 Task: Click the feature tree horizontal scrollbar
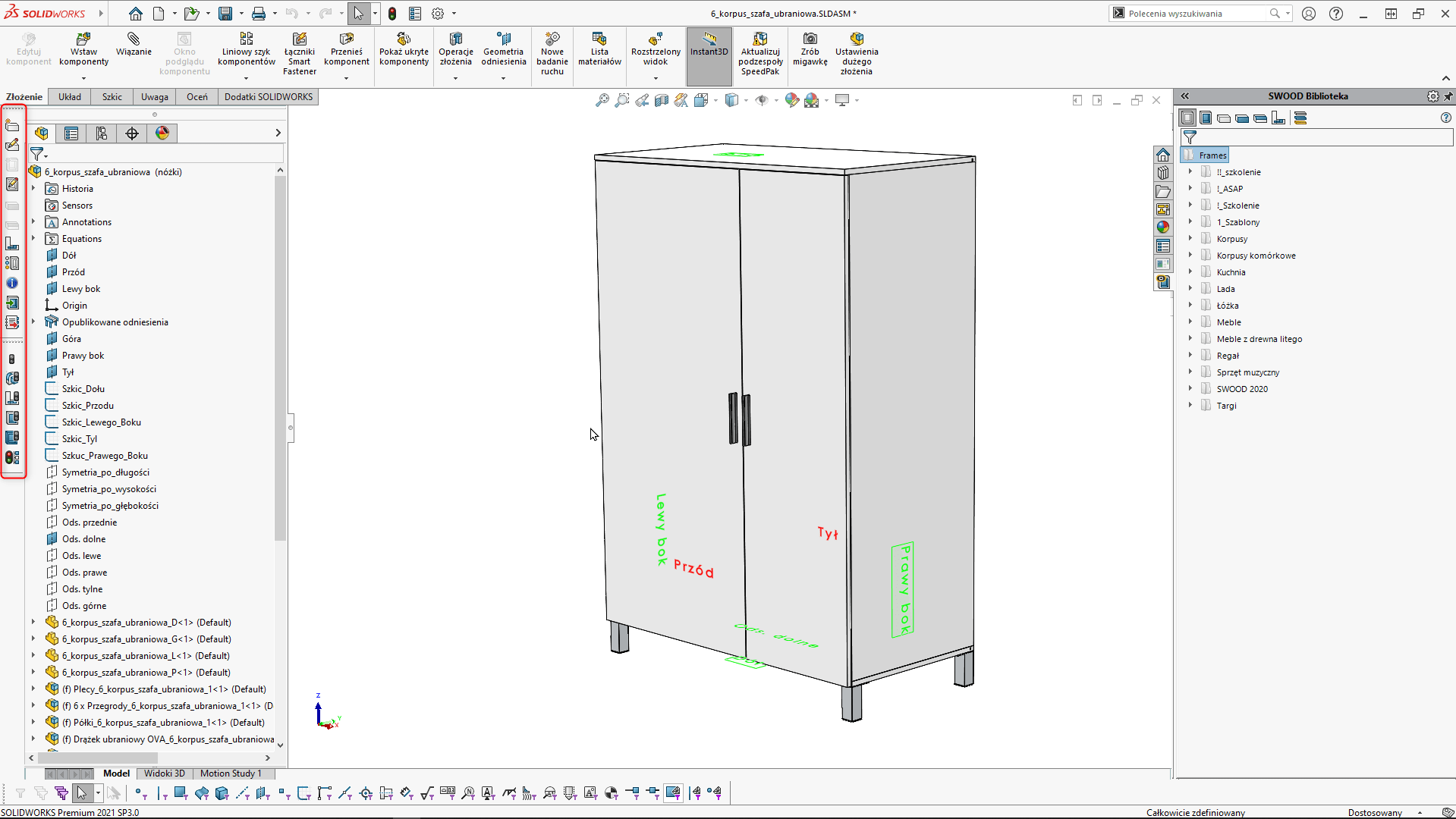[x=99, y=758]
